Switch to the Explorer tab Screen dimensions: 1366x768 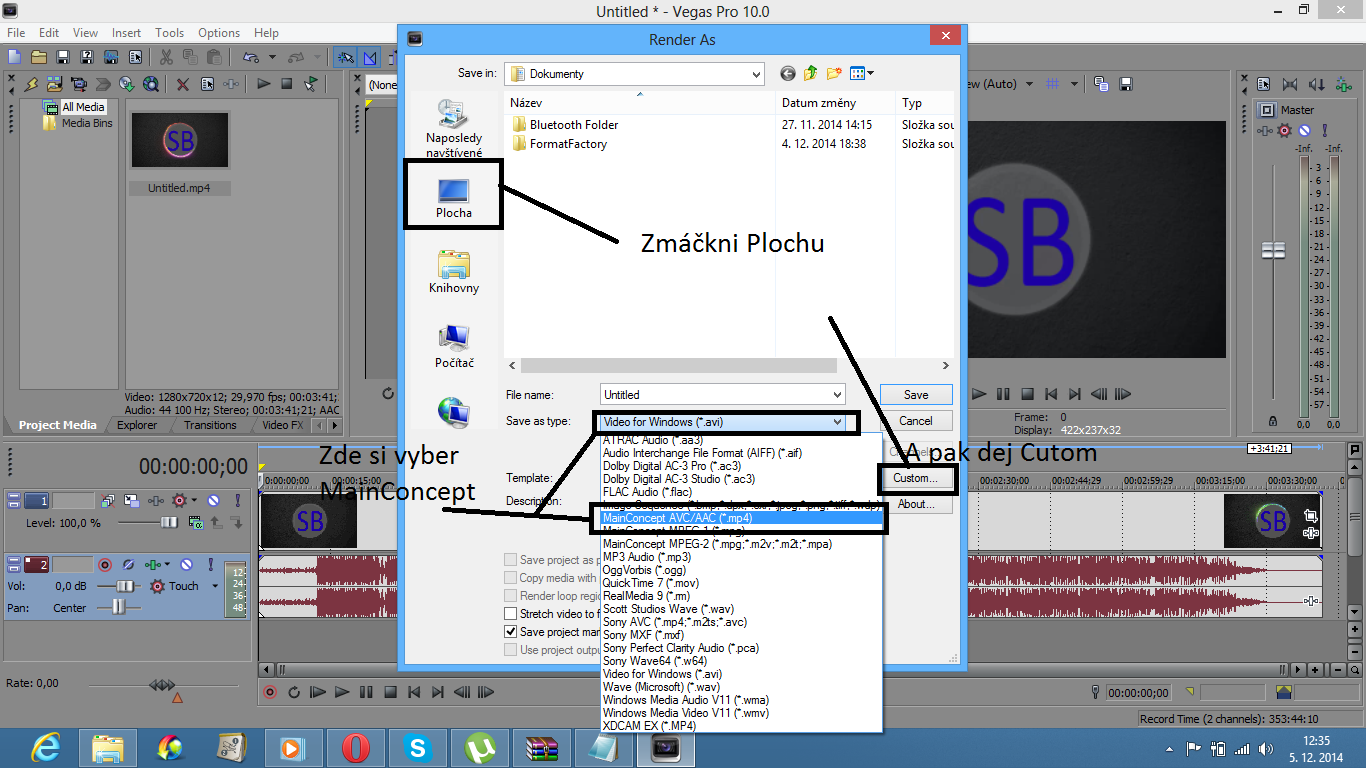(x=137, y=425)
